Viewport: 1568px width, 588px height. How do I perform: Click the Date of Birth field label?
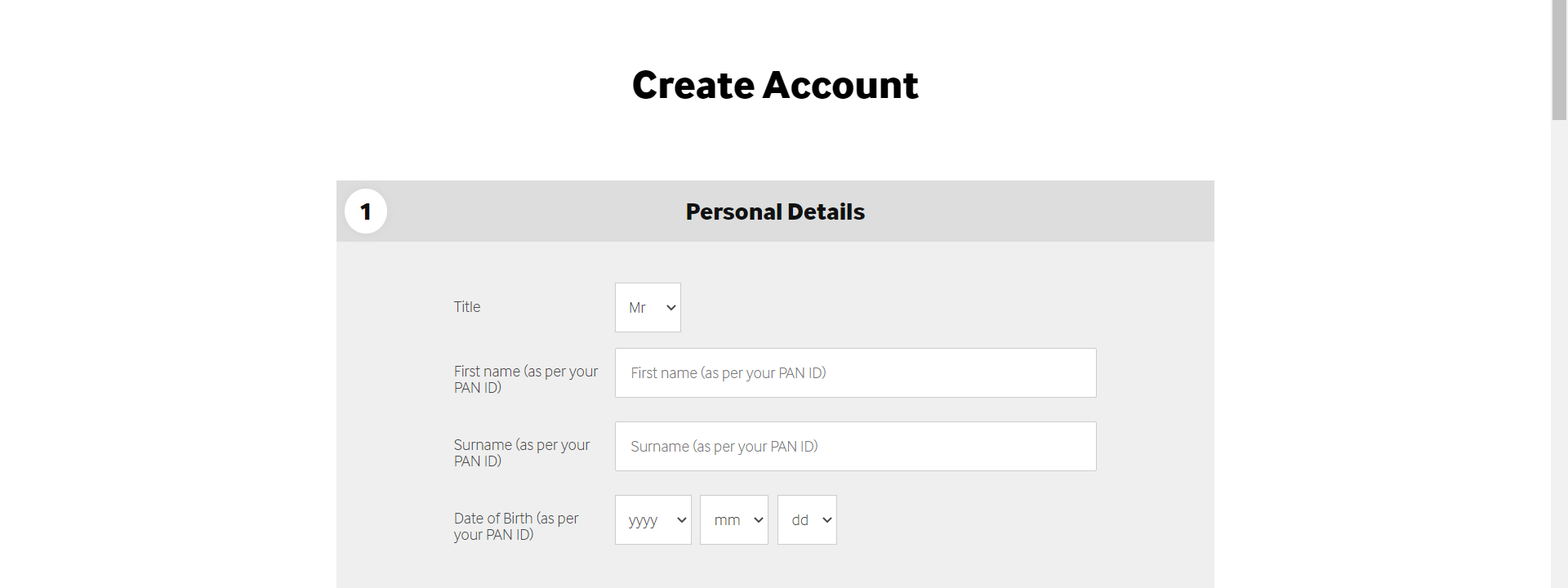coord(515,527)
